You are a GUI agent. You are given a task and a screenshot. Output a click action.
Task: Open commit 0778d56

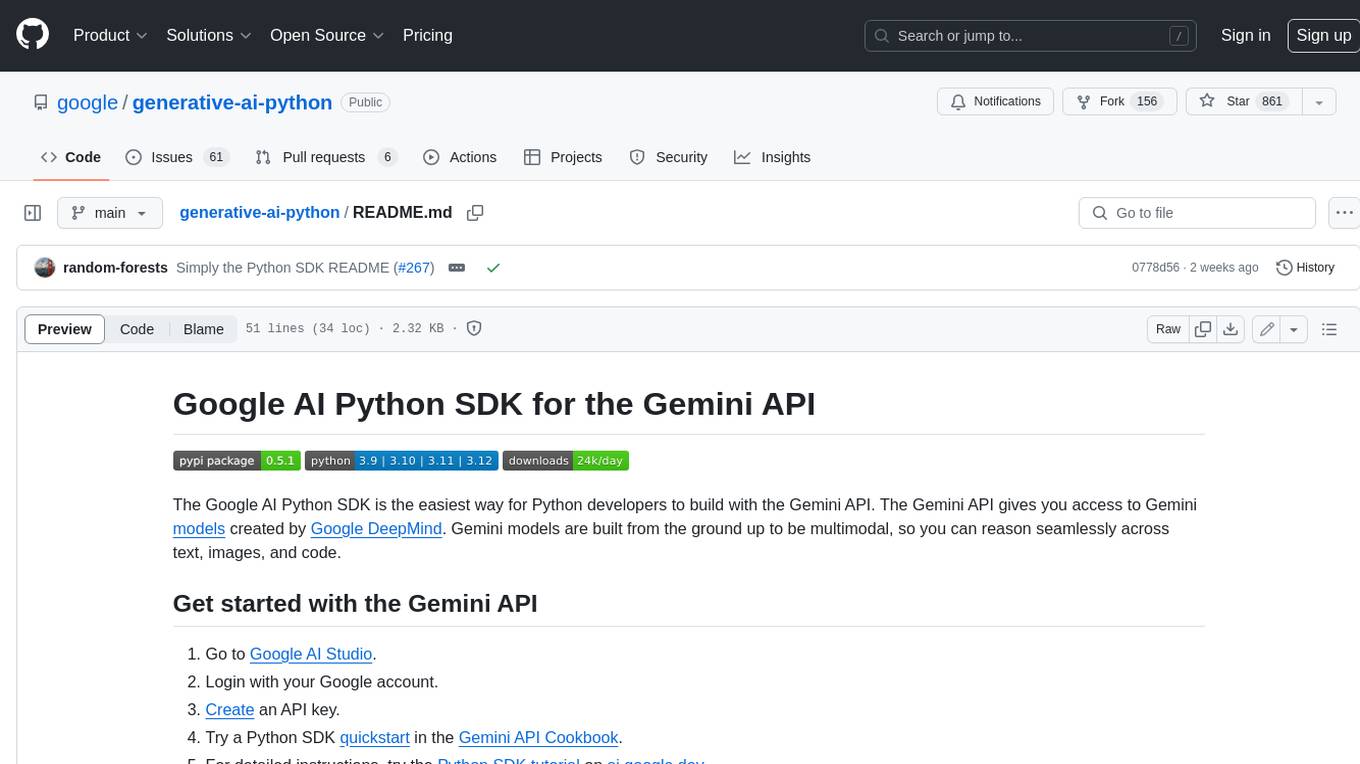tap(1155, 267)
